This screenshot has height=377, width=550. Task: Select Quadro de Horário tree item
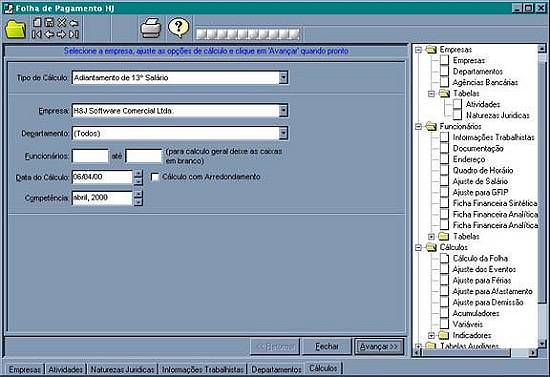click(483, 170)
